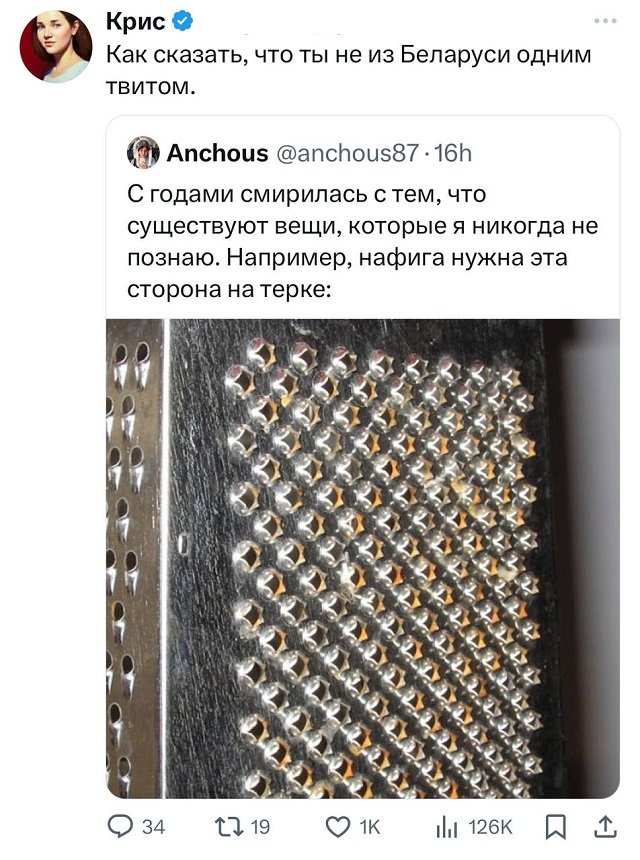Image resolution: width=640 pixels, height=860 pixels.
Task: Click the quoted tweet text about терке
Action: tap(363, 241)
